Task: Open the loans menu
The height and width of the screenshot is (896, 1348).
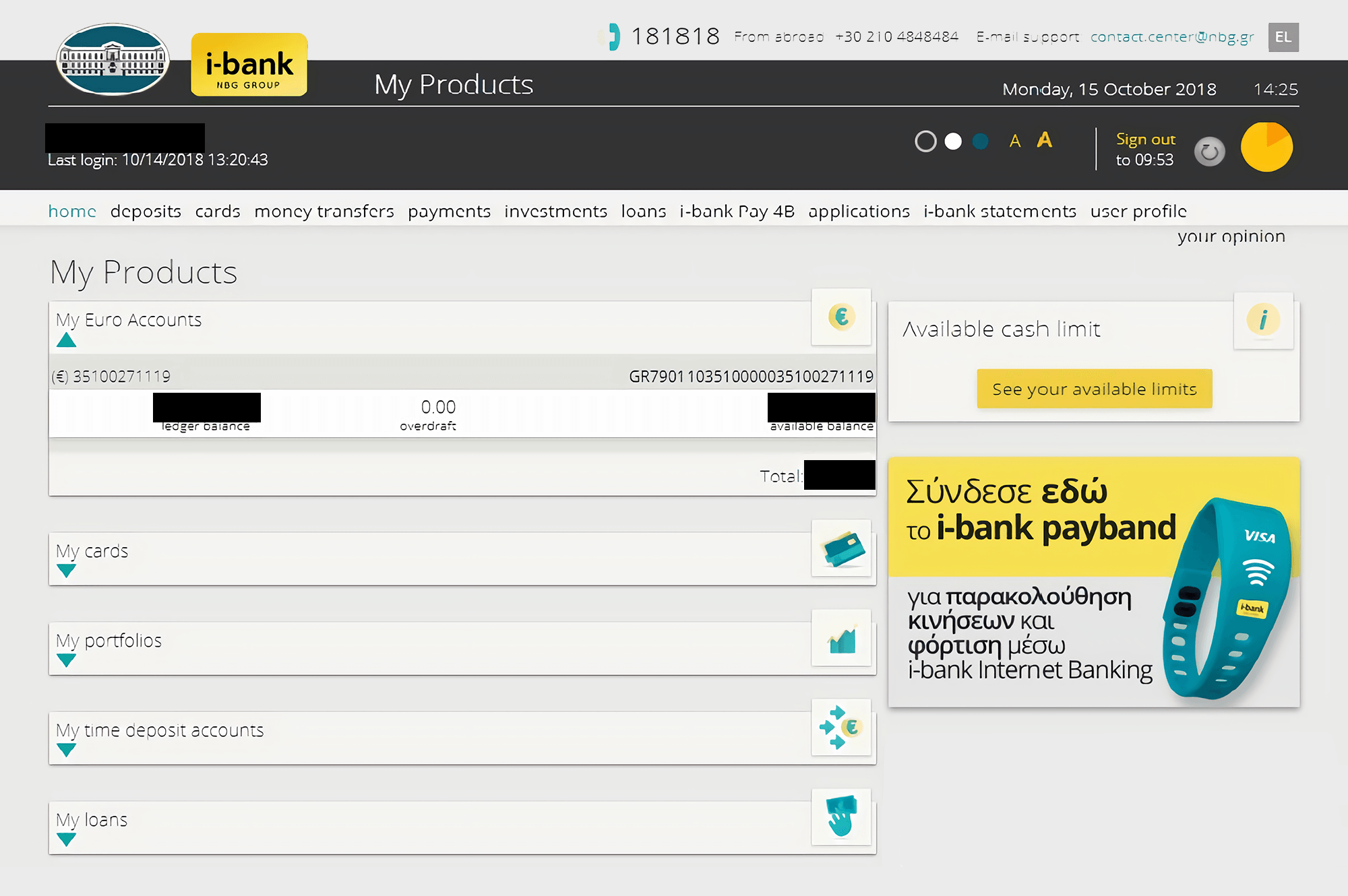Action: coord(643,212)
